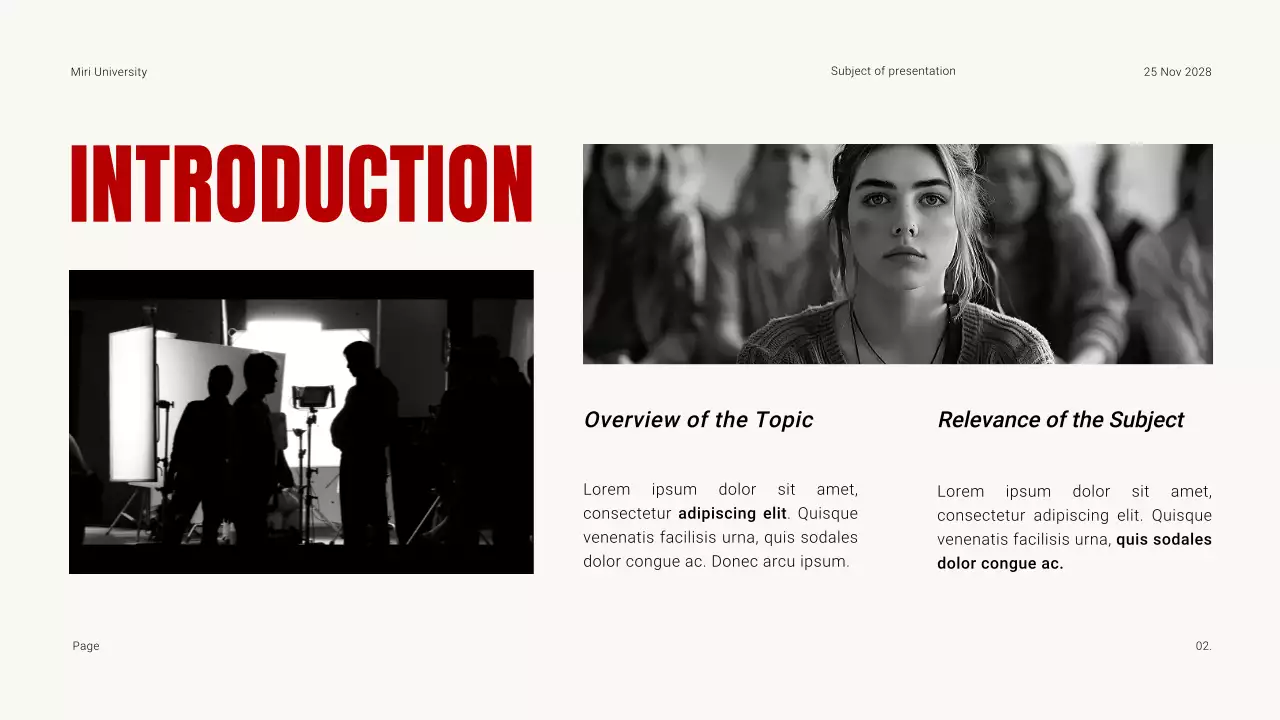Screen dimensions: 1280x720
Task: Select the 02. page number
Action: coord(1203,646)
